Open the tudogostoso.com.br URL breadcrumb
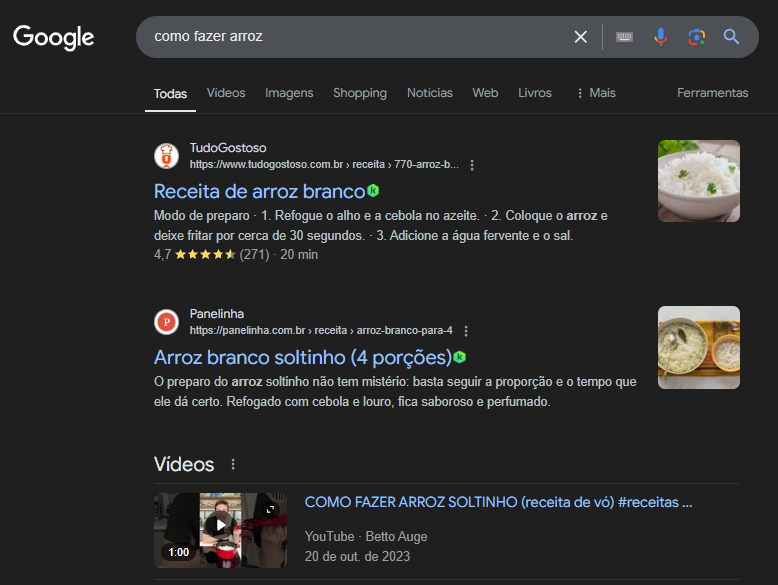Viewport: 778px width, 585px height. pos(324,164)
